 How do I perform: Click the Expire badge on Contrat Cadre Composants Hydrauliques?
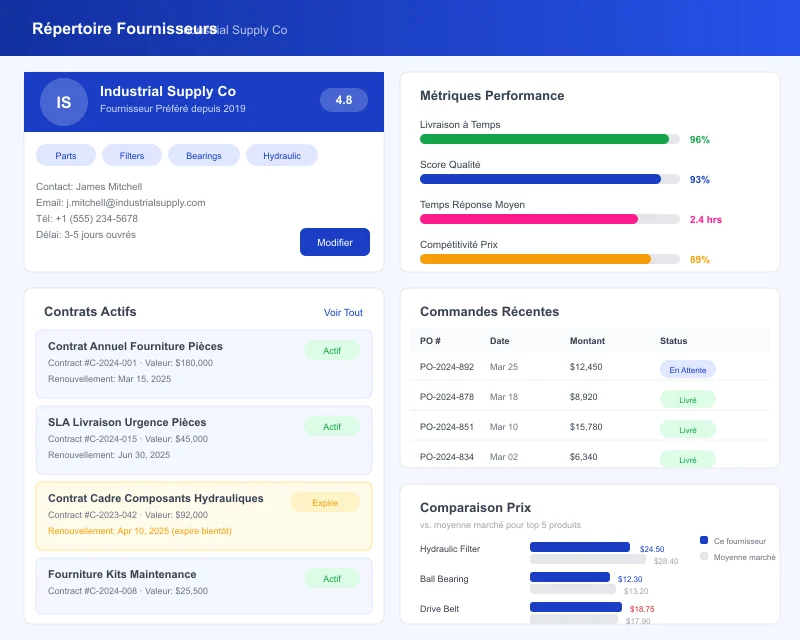coord(324,502)
